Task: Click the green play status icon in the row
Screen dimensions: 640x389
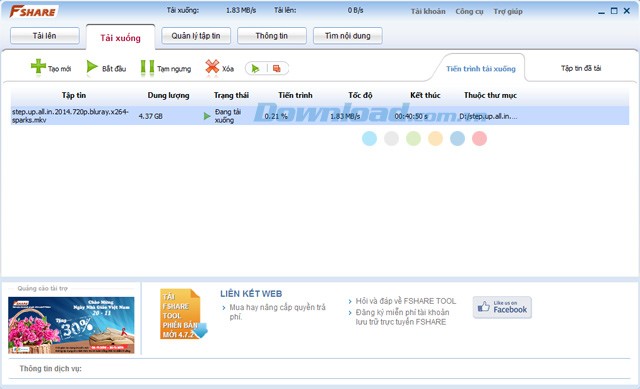Action: (207, 116)
